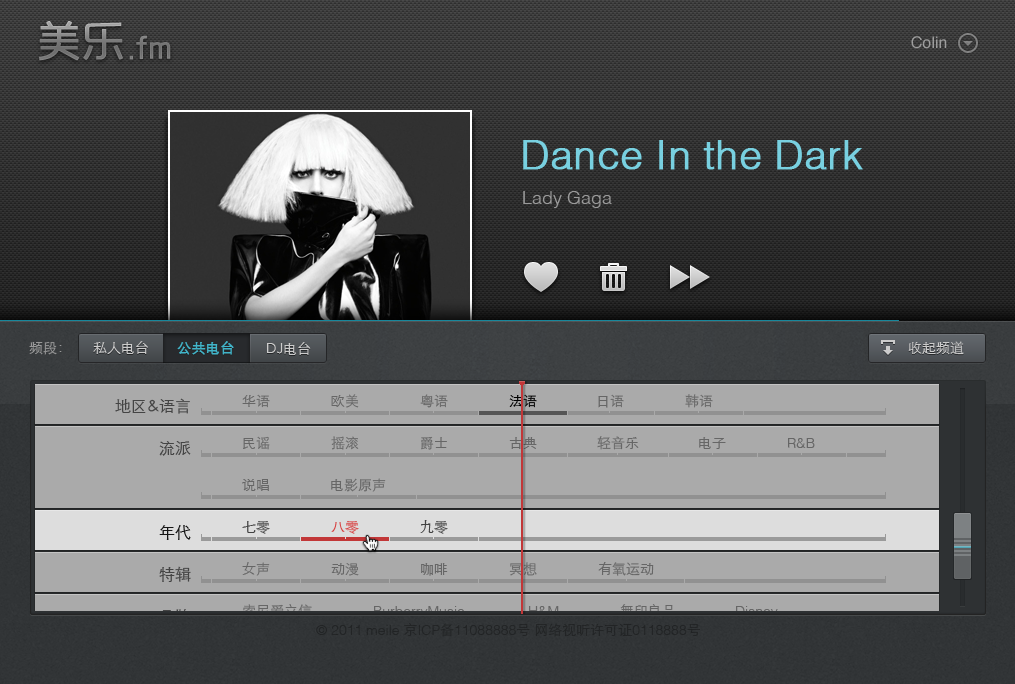
Task: Click the channel list scrollbar thumb
Action: pos(963,546)
